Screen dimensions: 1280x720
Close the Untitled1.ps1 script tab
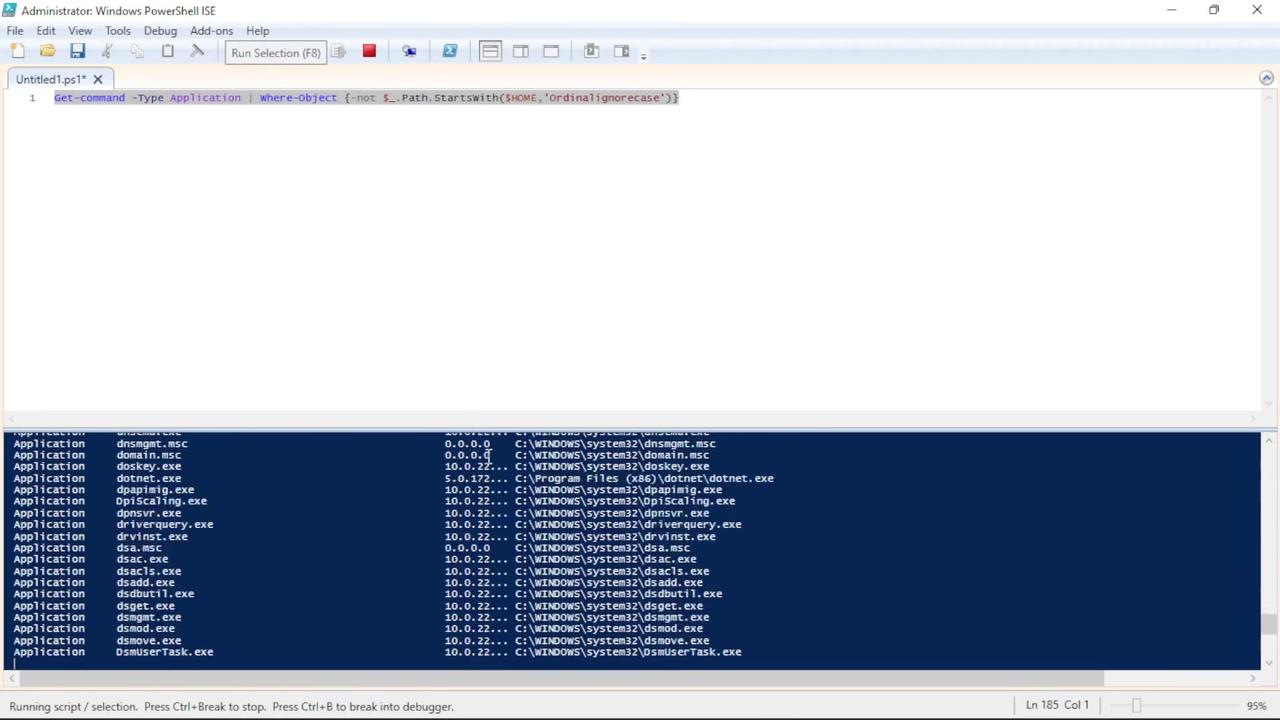point(97,79)
